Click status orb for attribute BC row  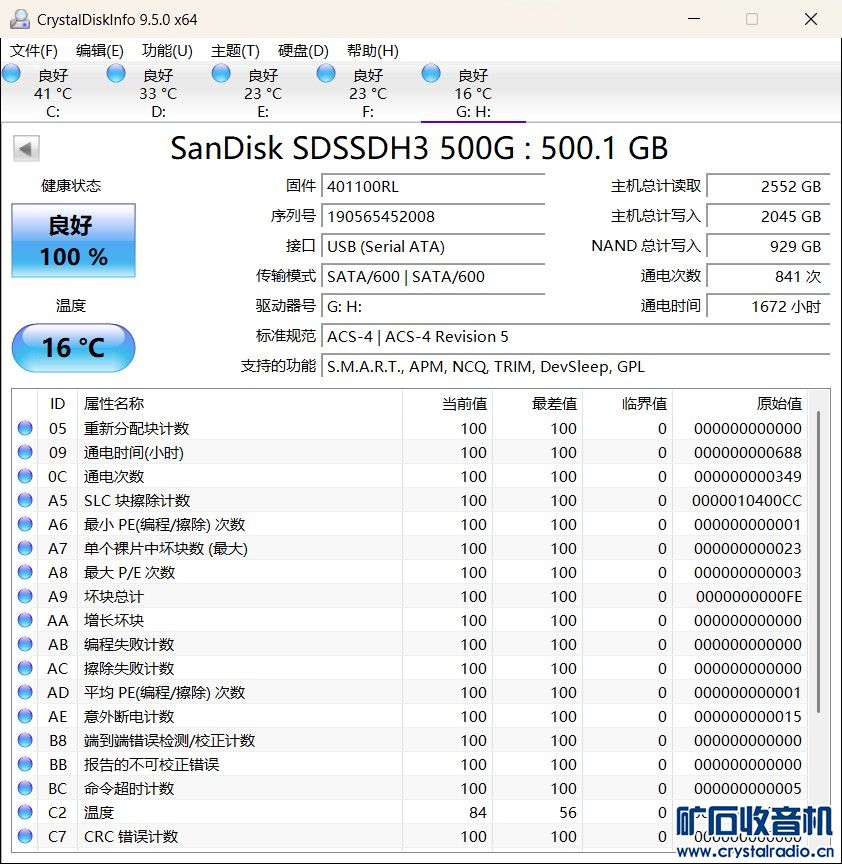(25, 789)
